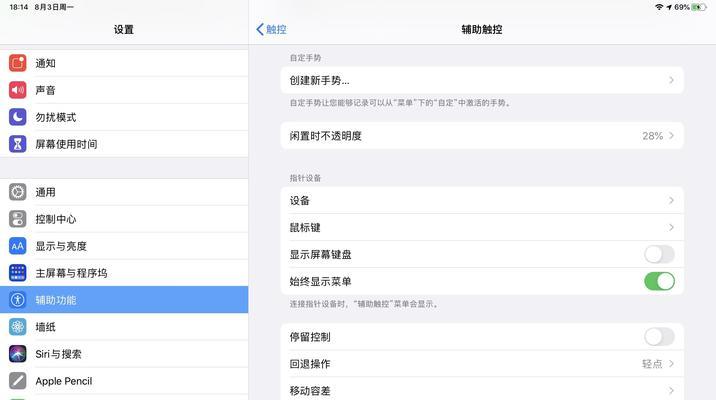The image size is (716, 400).
Task: Tap 停留控制 row label
Action: coord(310,337)
